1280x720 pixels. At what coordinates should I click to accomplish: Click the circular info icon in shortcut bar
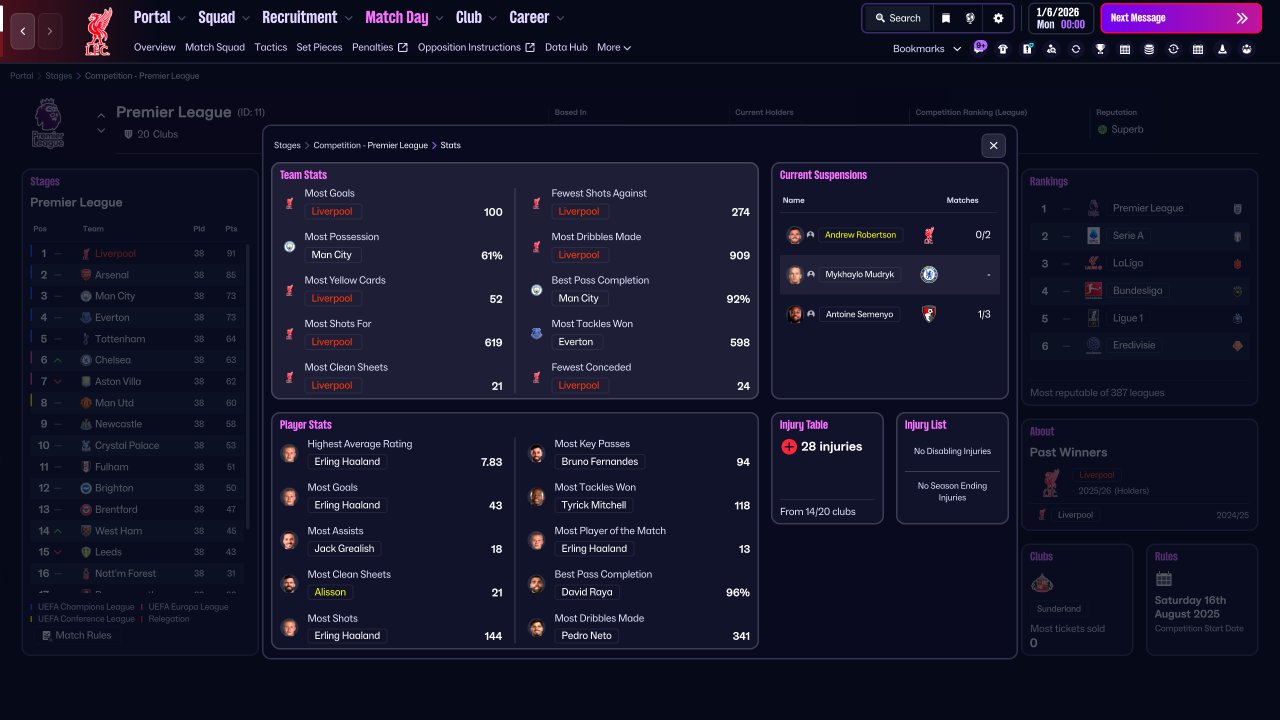point(1173,49)
